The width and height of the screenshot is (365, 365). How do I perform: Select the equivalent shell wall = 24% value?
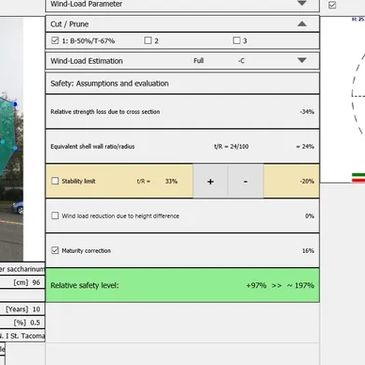coord(305,146)
